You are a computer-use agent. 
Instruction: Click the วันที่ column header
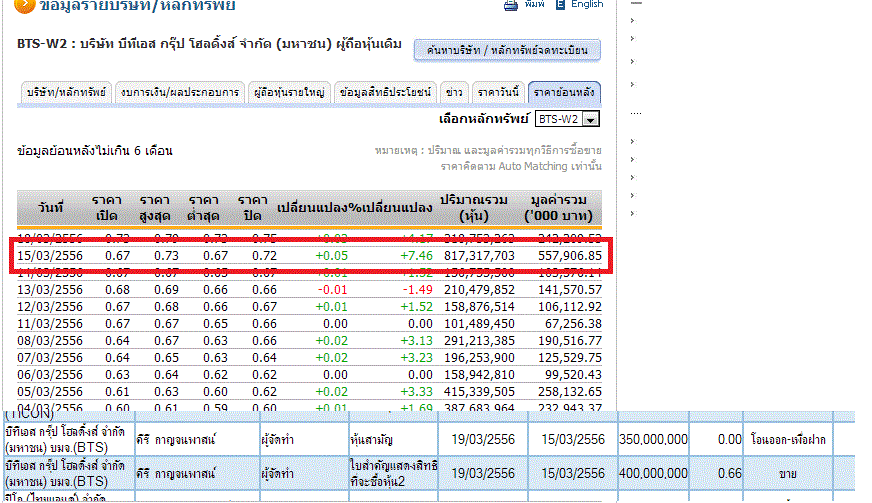point(50,208)
